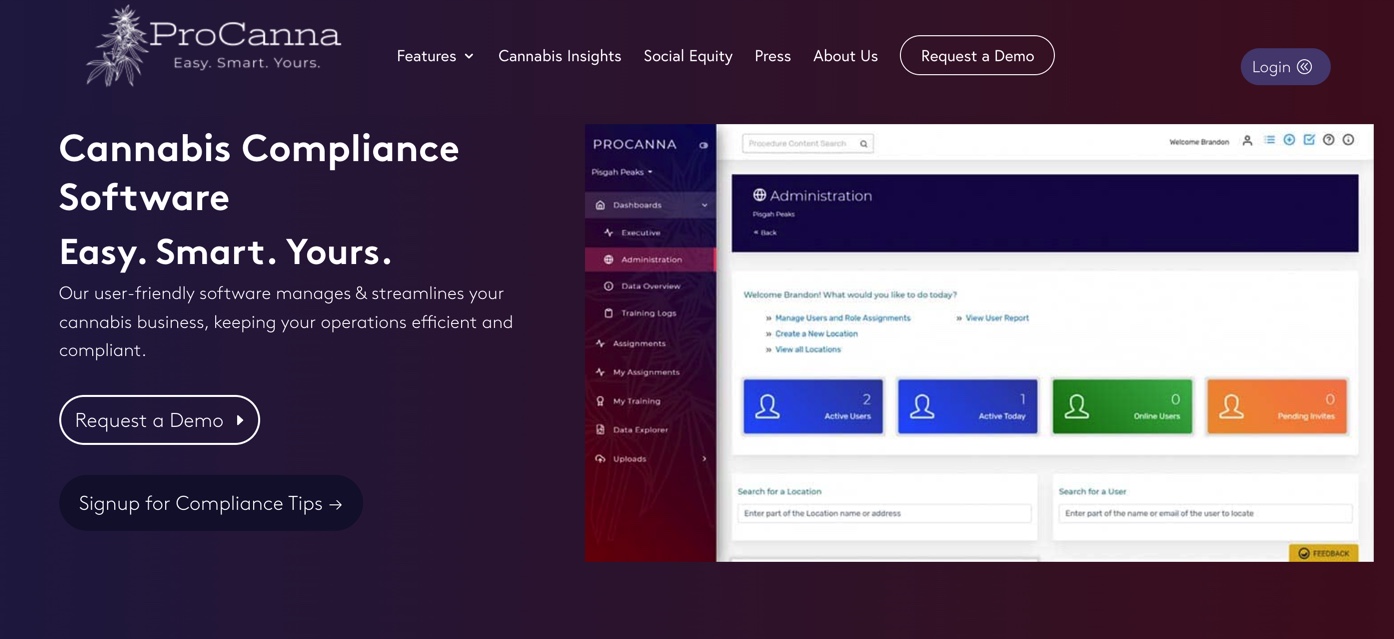Click the magnifier icon in Procedure Content Search

pyautogui.click(x=864, y=144)
